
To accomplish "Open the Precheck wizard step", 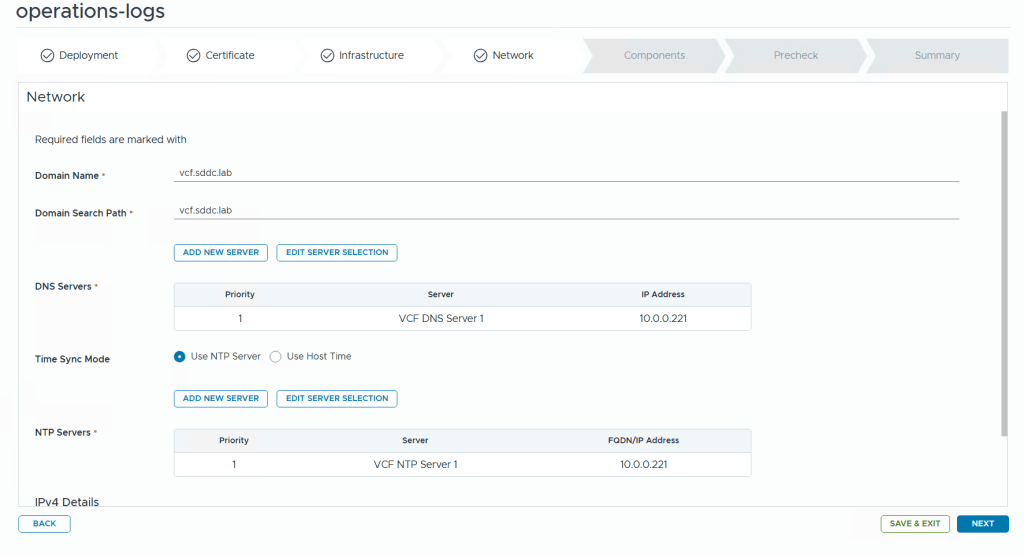I will 795,56.
